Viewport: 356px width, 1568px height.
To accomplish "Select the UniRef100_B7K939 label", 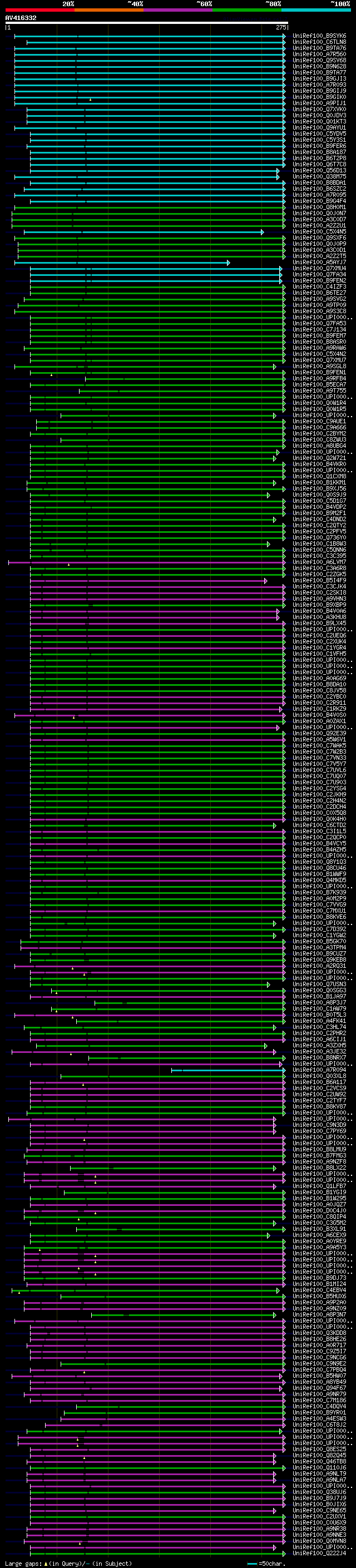I will (319, 892).
